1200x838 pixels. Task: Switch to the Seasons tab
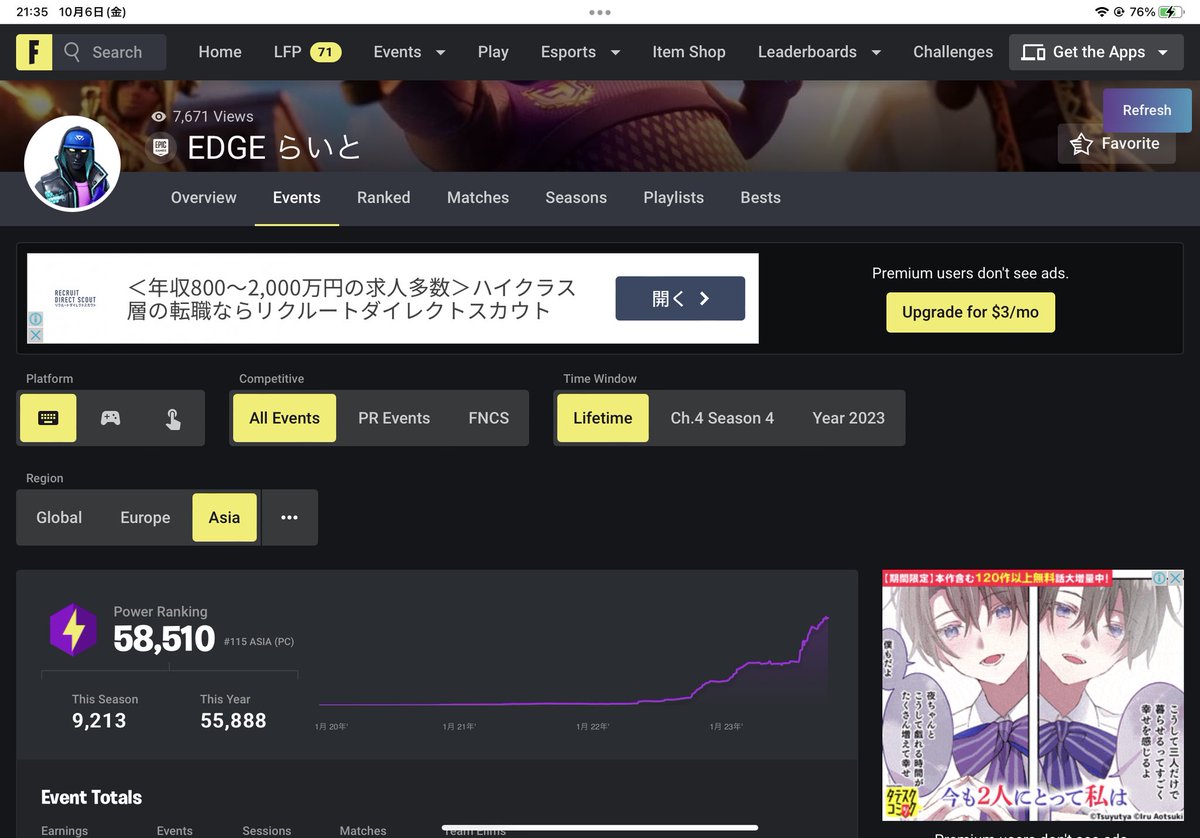pos(576,198)
